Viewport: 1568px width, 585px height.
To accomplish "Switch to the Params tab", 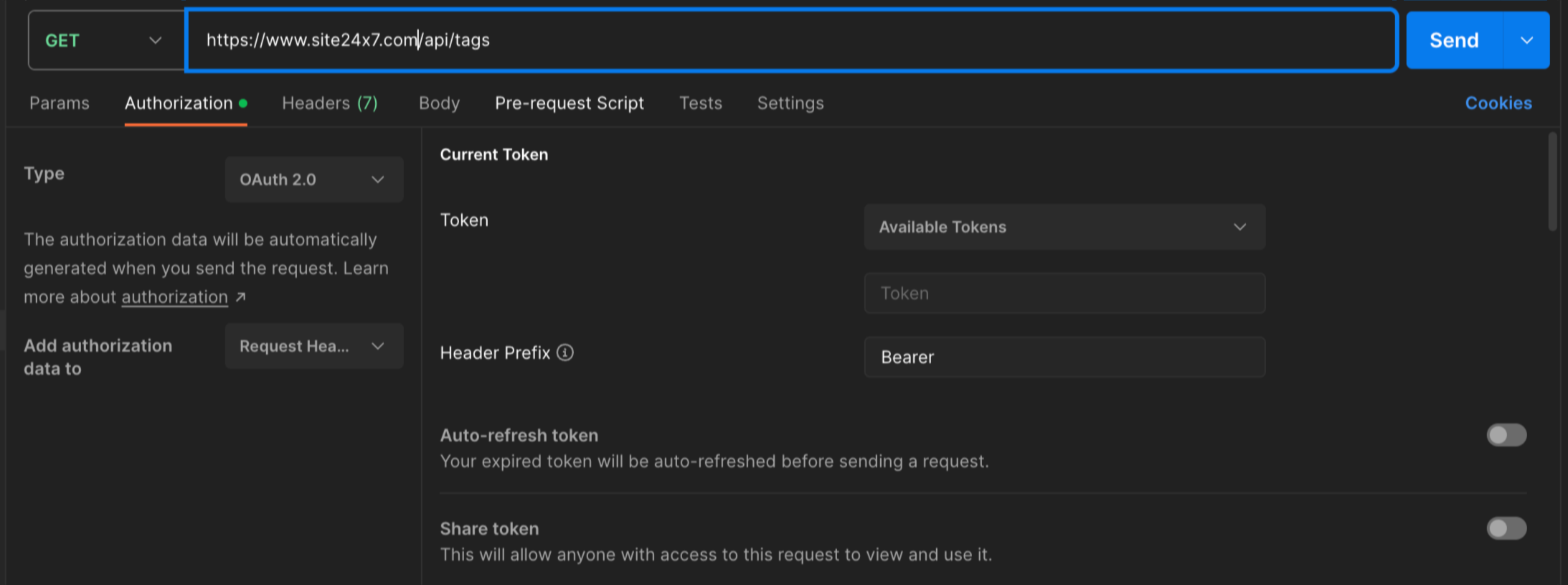I will (60, 103).
